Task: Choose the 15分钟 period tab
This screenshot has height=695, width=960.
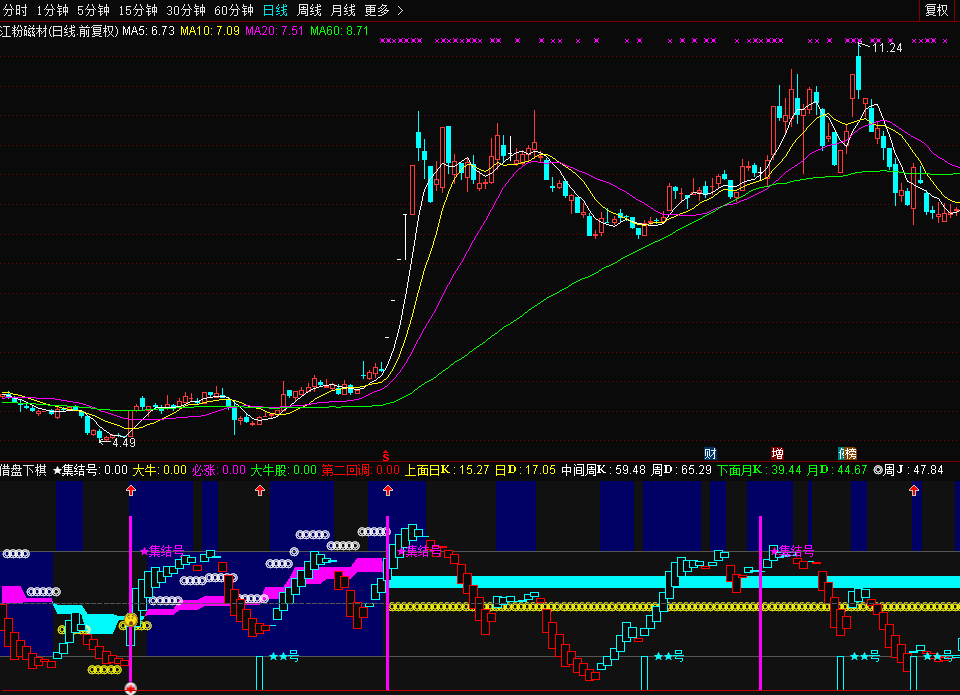Action: [138, 10]
